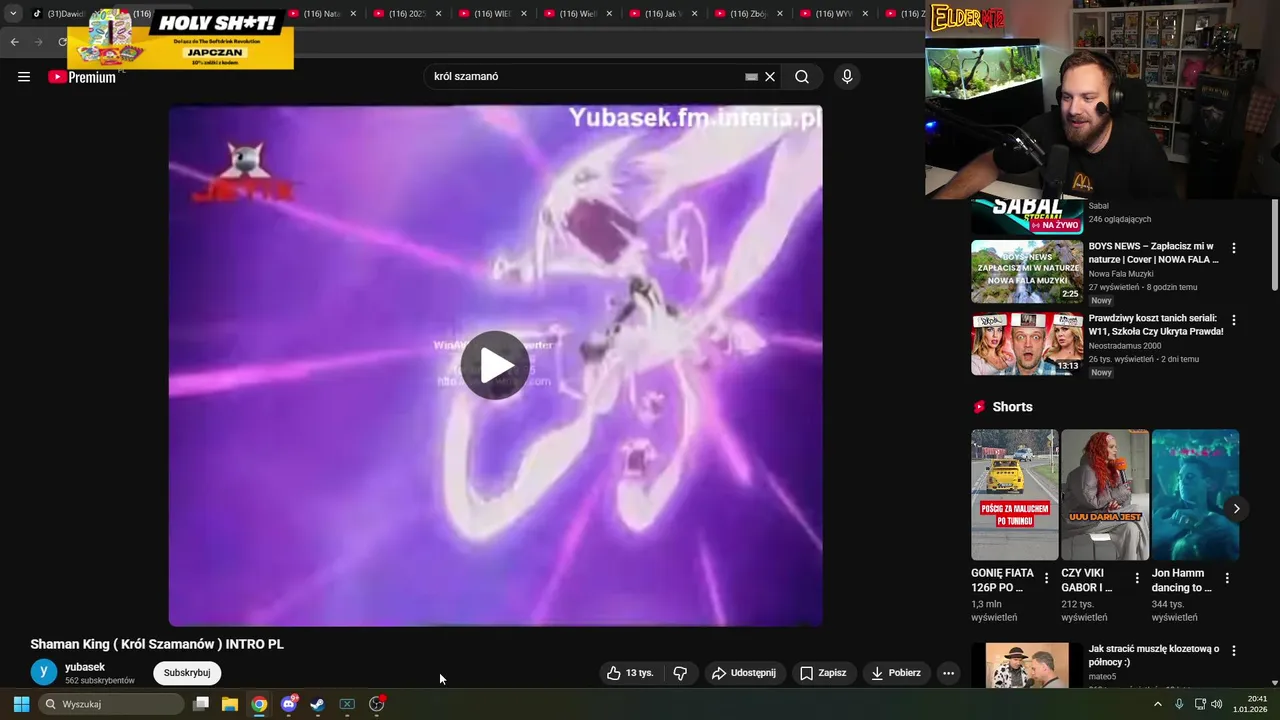Run search with the magnifier button
Viewport: 1280px width, 720px height.
pyautogui.click(x=802, y=77)
